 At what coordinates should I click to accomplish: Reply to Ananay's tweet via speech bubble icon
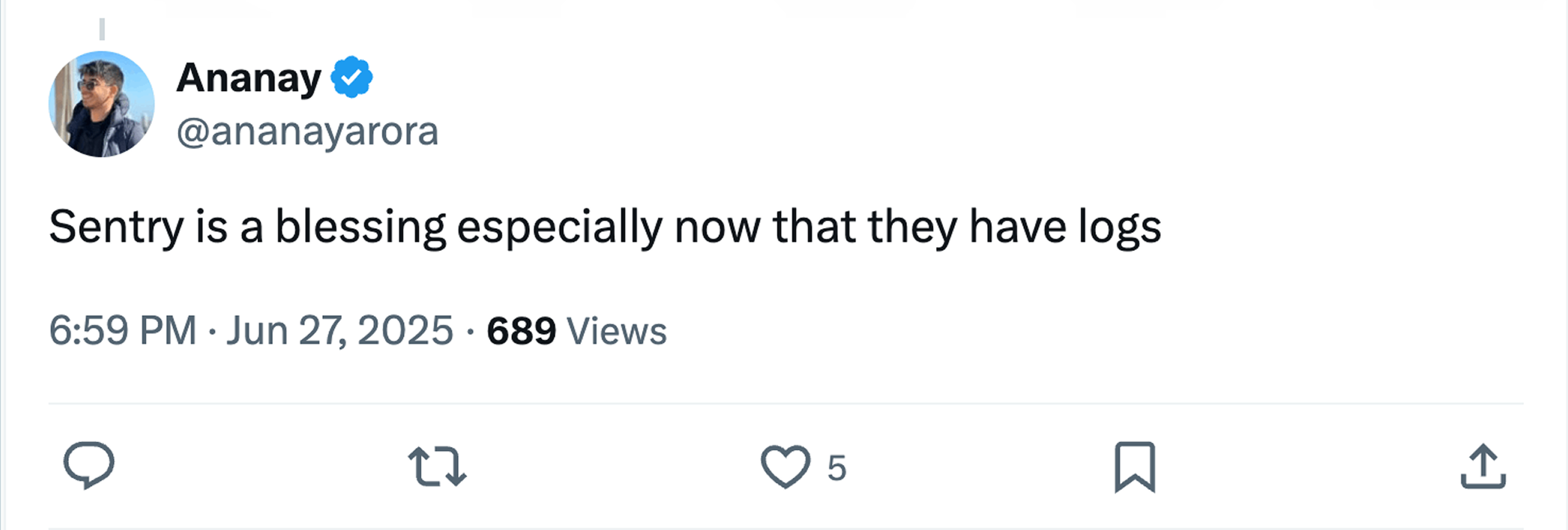pos(89,466)
